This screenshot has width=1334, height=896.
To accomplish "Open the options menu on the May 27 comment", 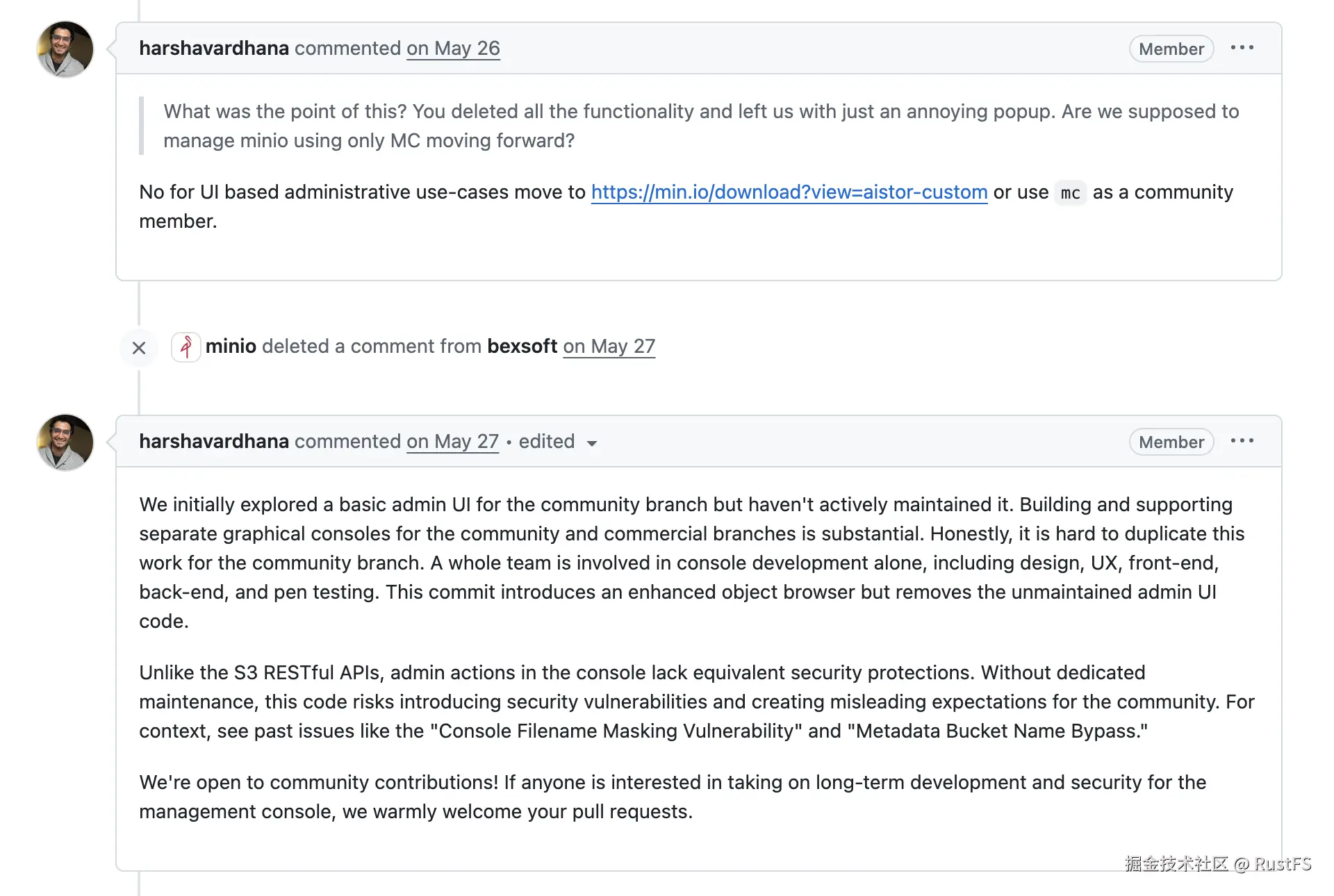I will [x=1242, y=441].
